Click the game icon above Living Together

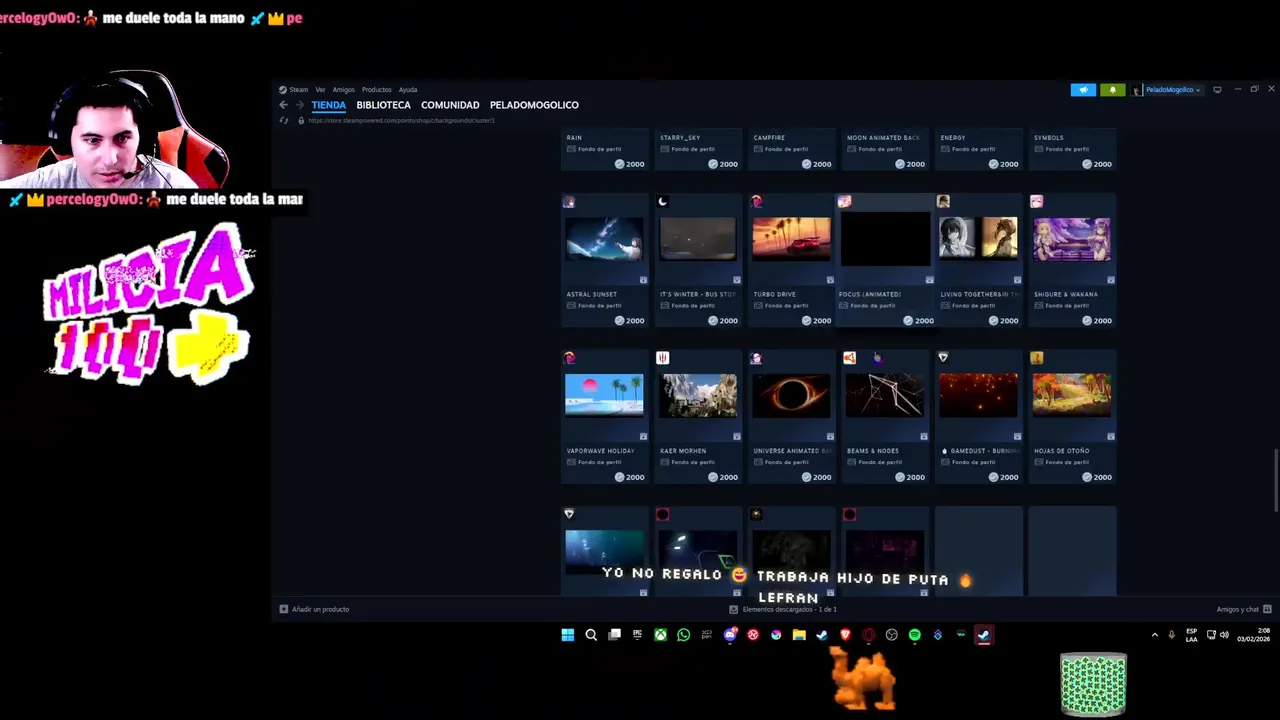click(943, 202)
